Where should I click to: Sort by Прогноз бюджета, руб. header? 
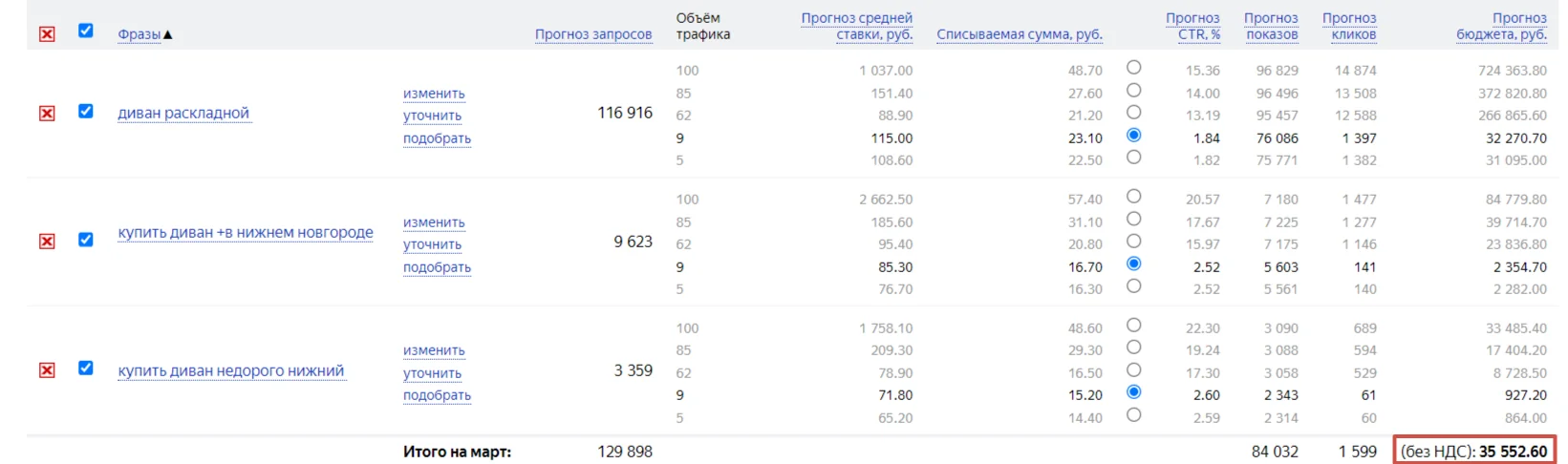[x=1502, y=26]
